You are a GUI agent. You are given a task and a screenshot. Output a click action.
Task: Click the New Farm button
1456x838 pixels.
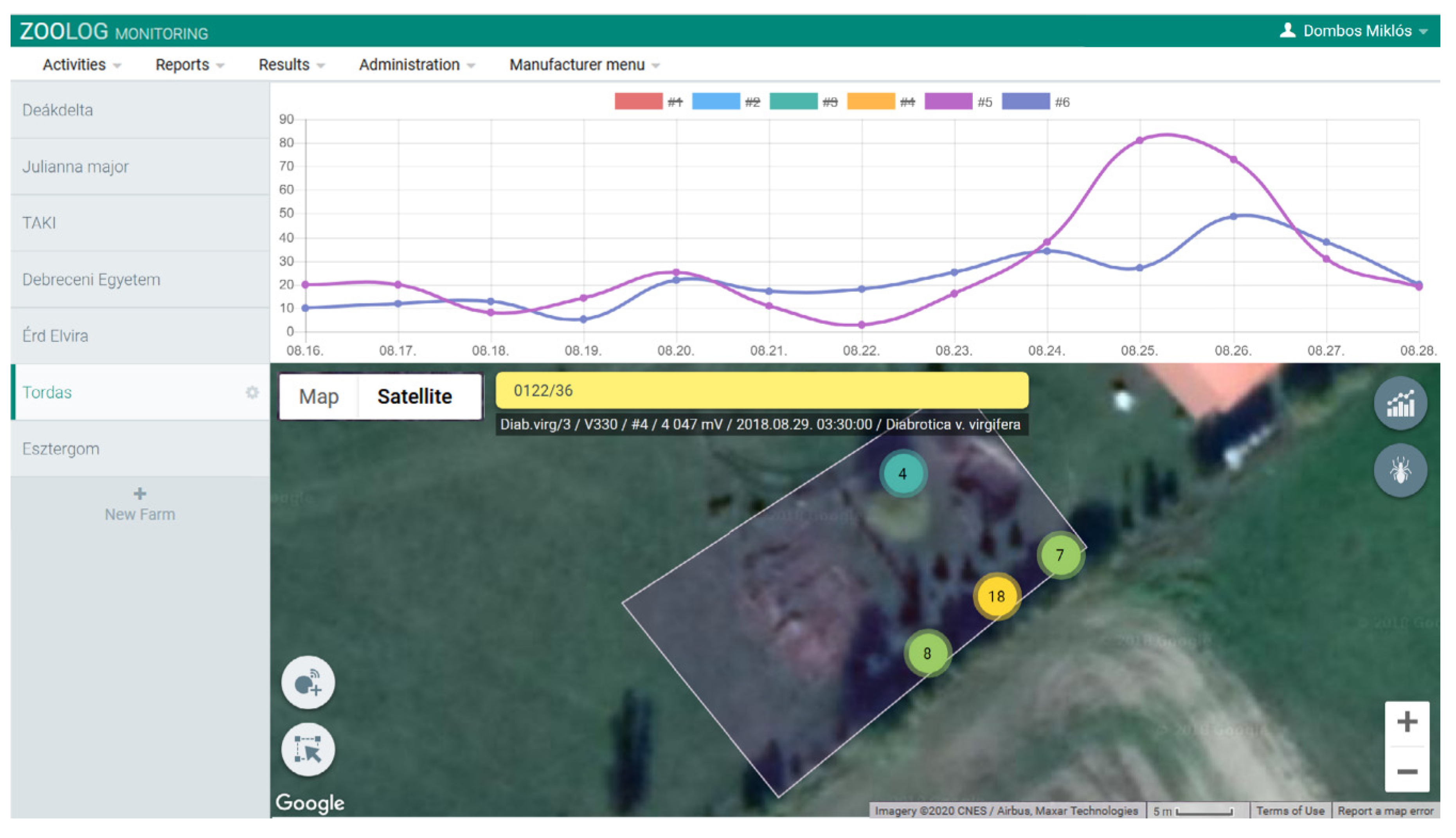[140, 505]
